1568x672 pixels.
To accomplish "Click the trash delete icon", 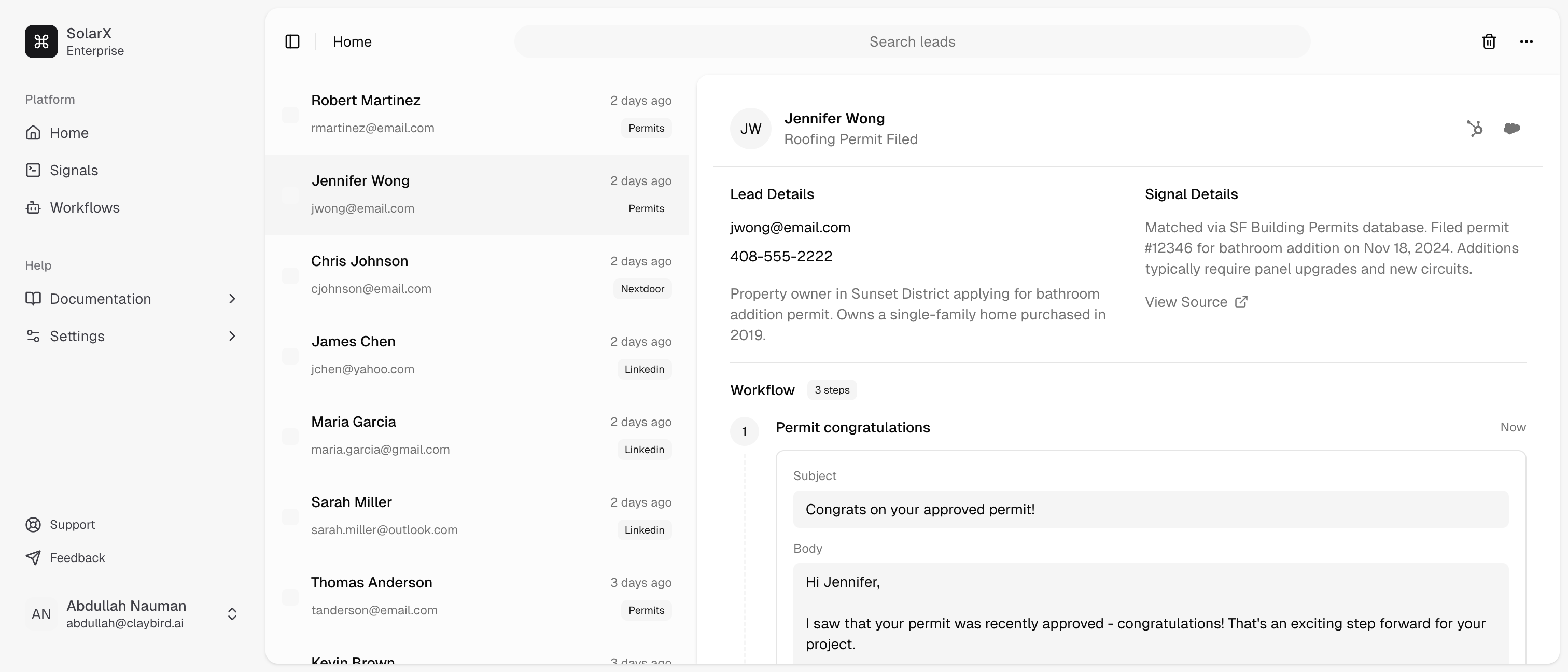I will 1489,41.
